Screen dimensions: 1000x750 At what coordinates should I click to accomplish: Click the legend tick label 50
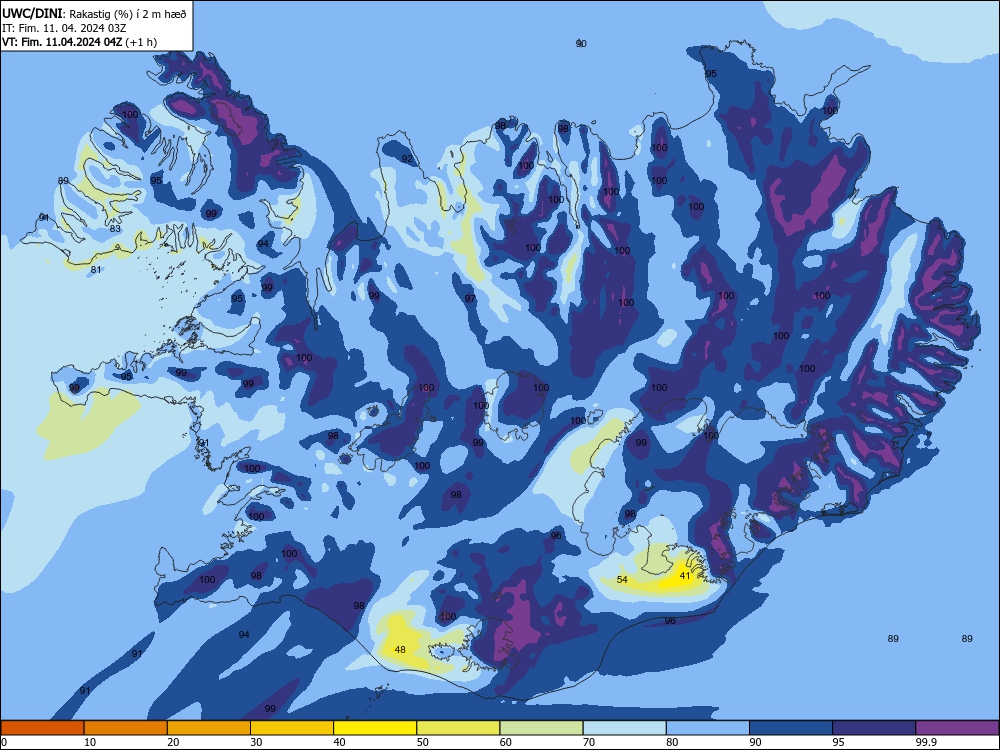pos(423,742)
